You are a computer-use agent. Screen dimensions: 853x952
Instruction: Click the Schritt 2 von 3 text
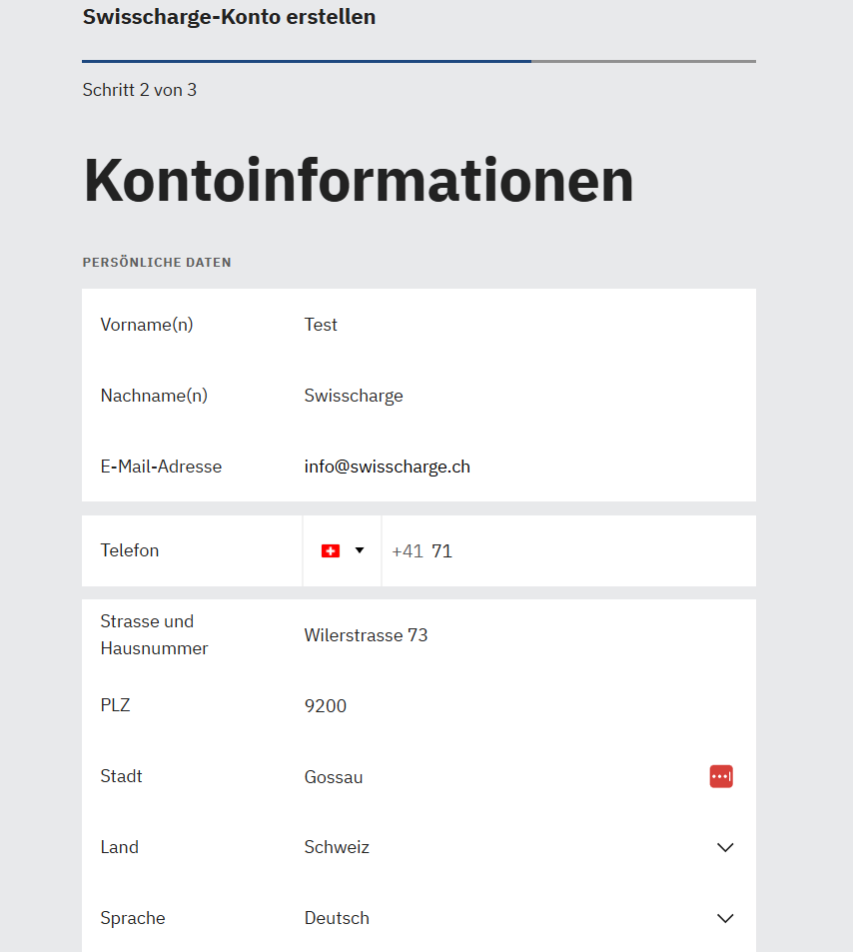[x=140, y=90]
